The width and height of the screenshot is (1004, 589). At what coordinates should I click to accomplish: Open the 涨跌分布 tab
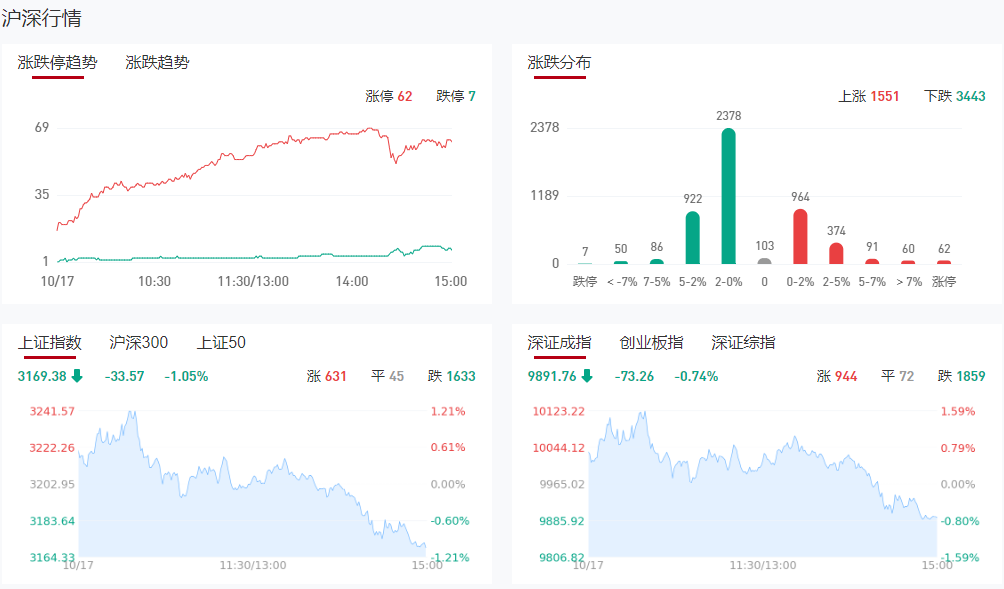tap(559, 62)
